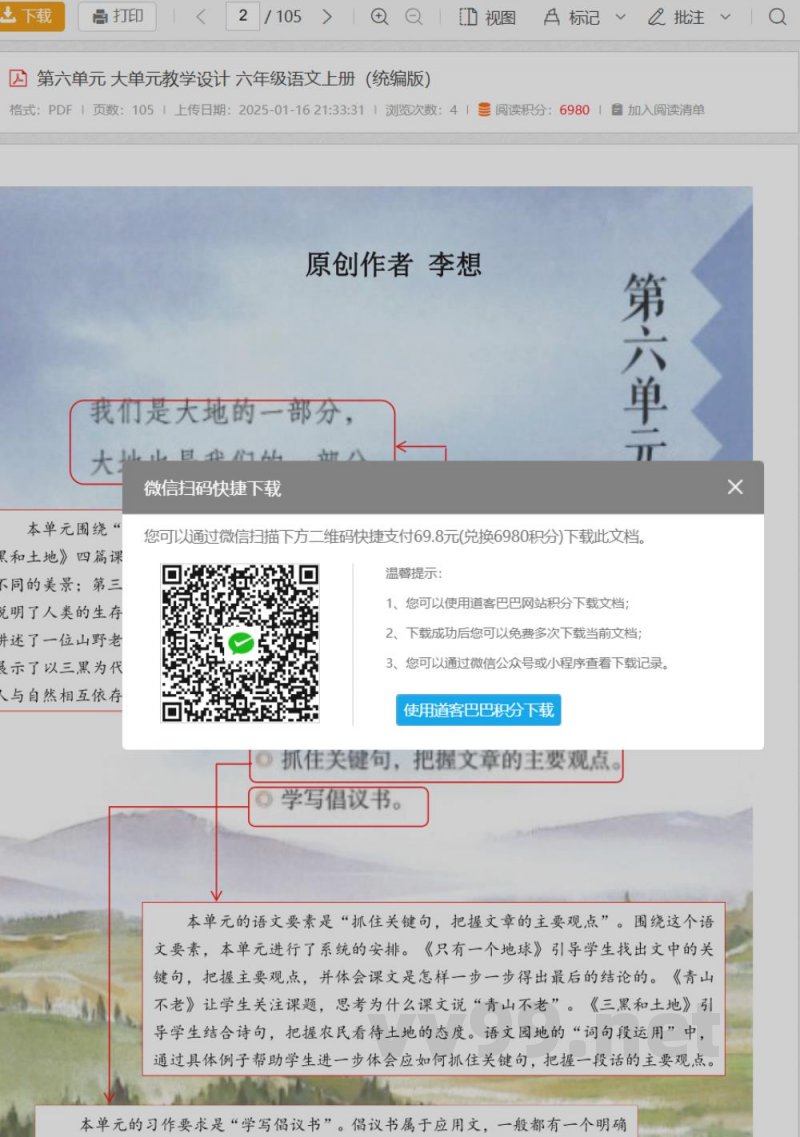
Task: Select the 批注 annotation pen icon
Action: point(655,17)
